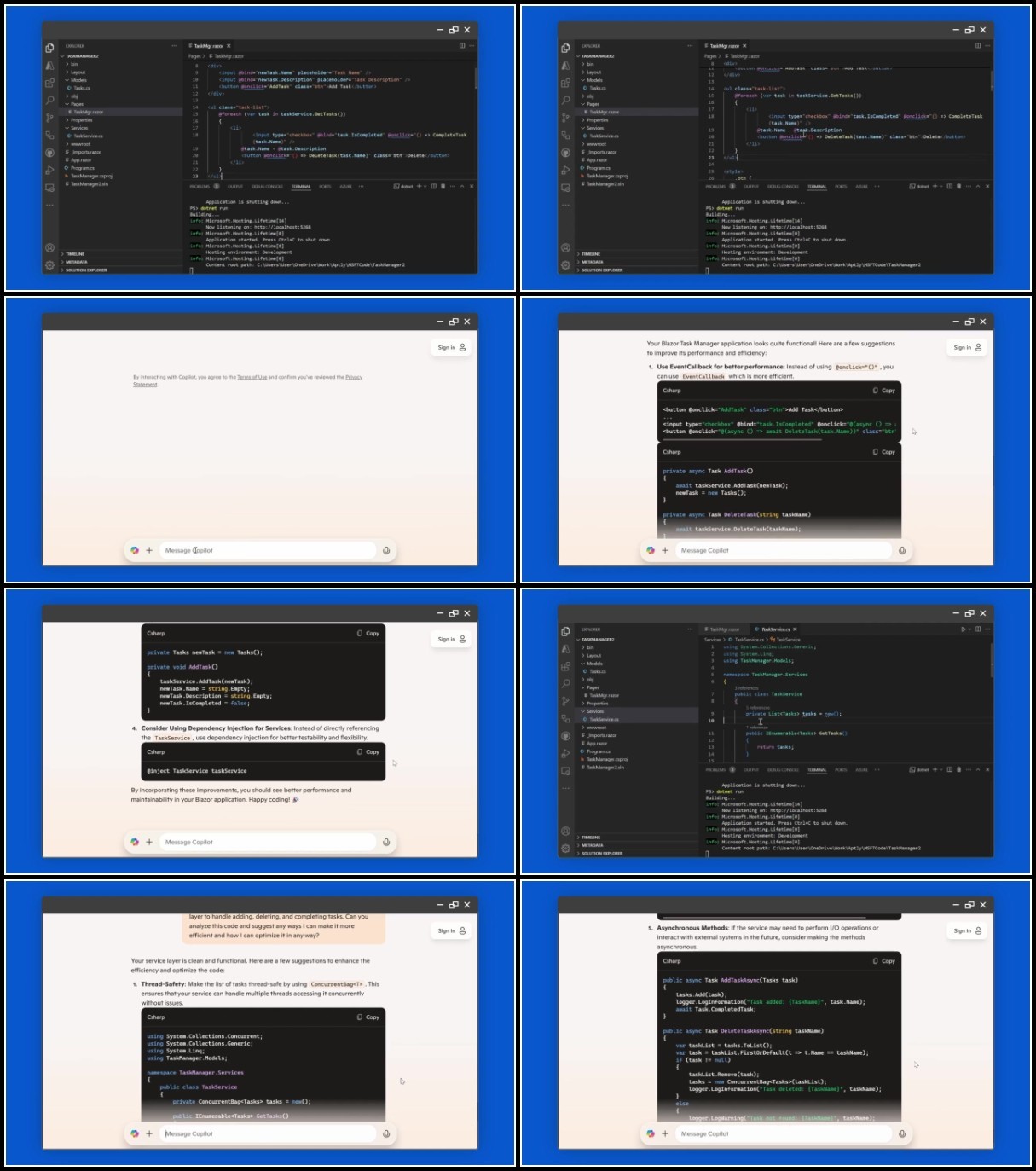1036x1171 pixels.
Task: In top-left VS Code, open the Search view
Action: (49, 100)
